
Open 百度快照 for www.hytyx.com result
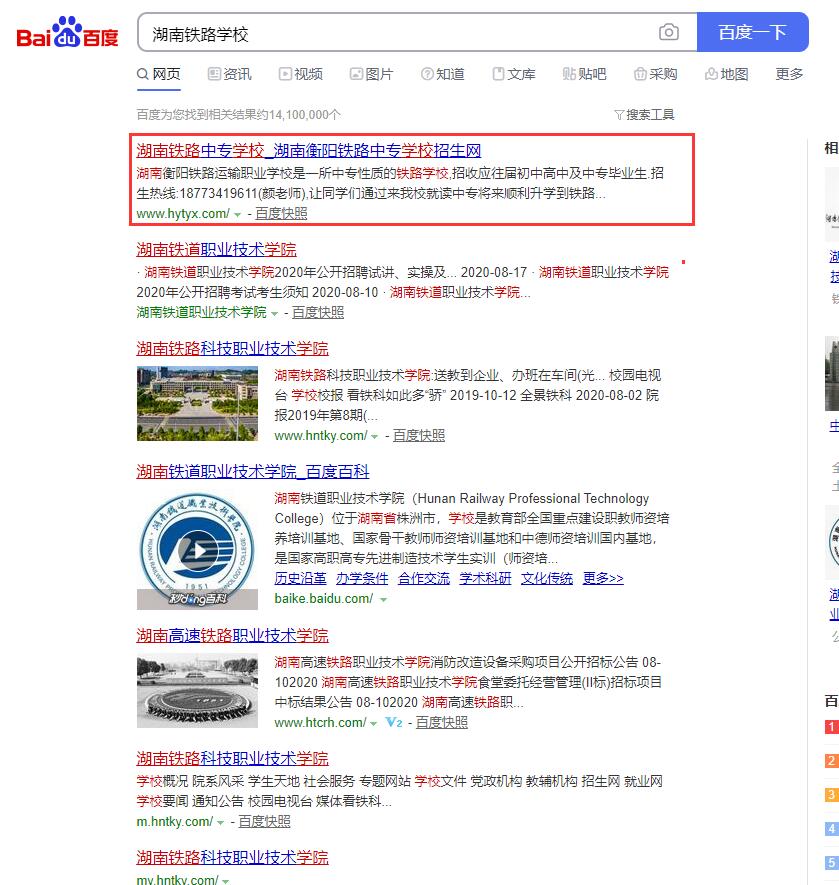pyautogui.click(x=281, y=213)
